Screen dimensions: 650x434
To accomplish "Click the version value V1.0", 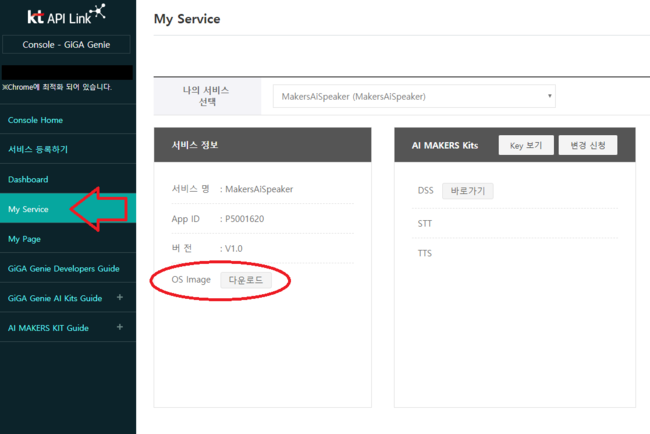I will pyautogui.click(x=234, y=249).
